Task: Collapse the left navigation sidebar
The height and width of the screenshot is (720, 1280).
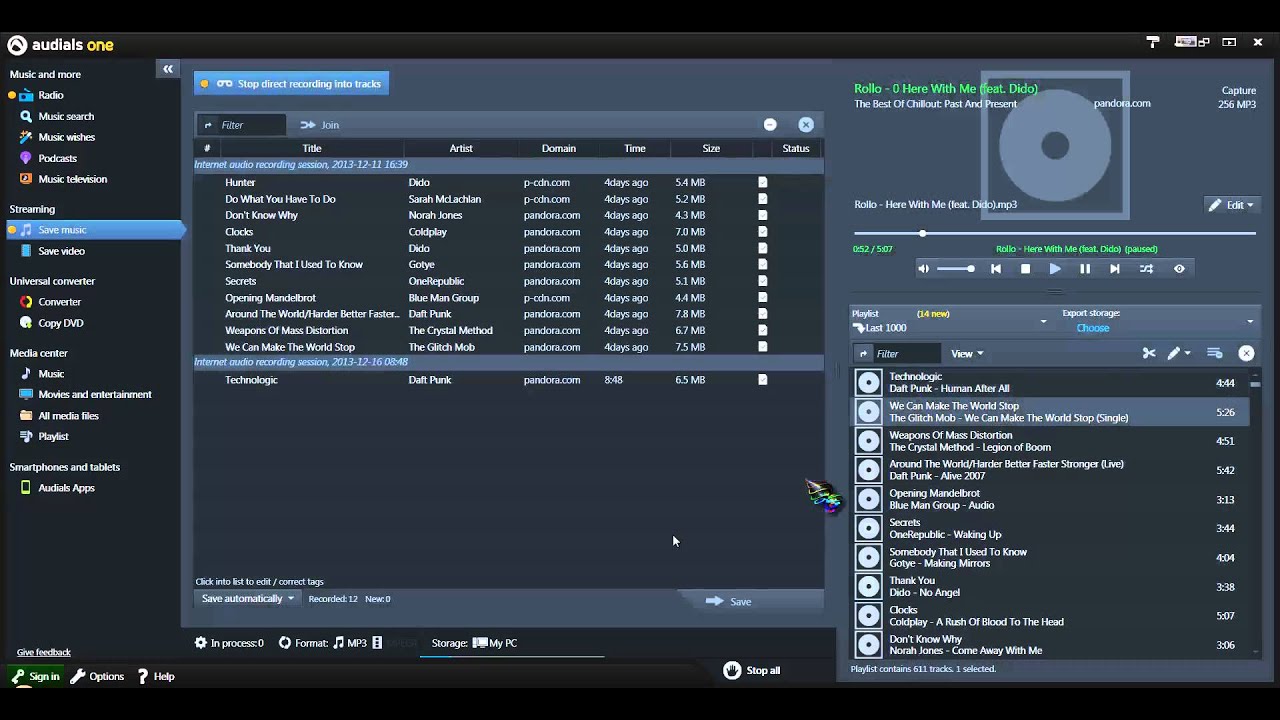Action: pos(168,69)
